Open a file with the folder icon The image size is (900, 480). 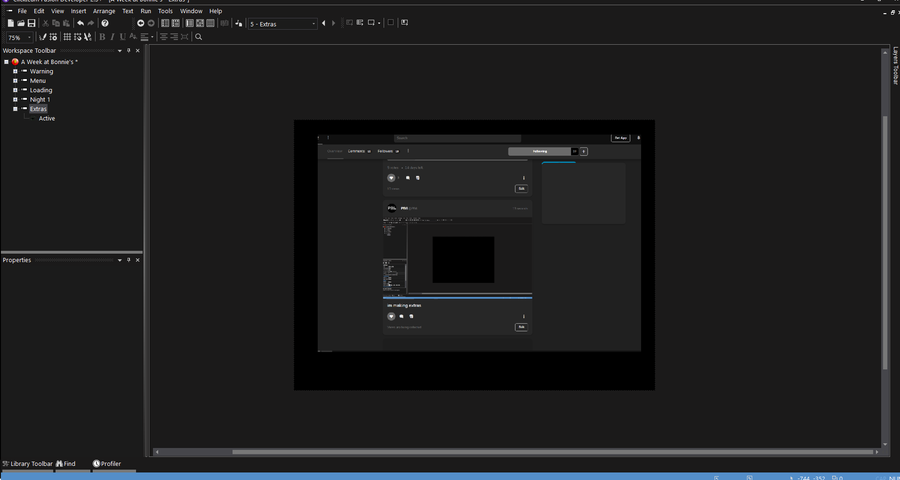(x=21, y=23)
